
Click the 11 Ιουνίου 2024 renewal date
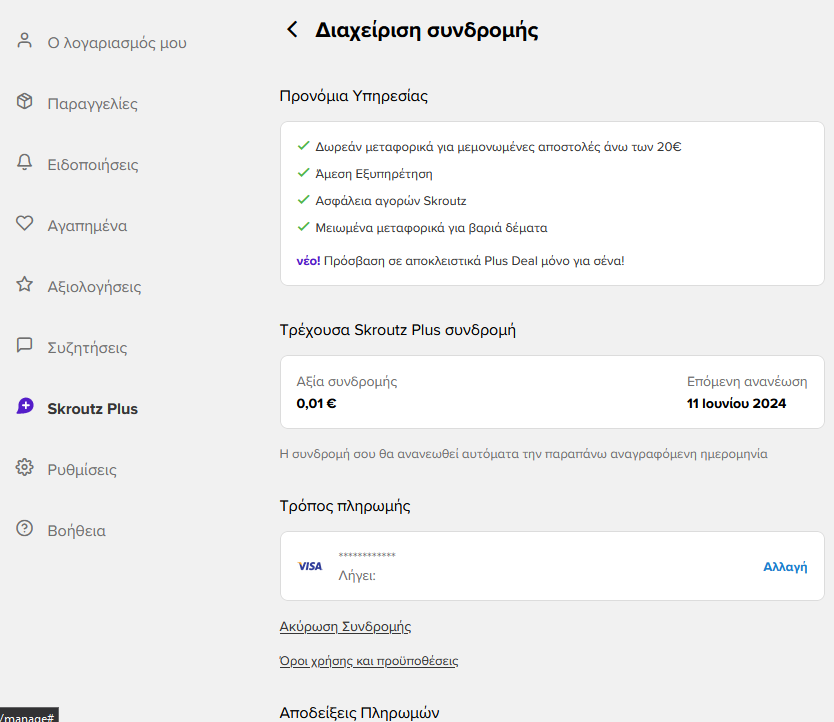tap(736, 403)
